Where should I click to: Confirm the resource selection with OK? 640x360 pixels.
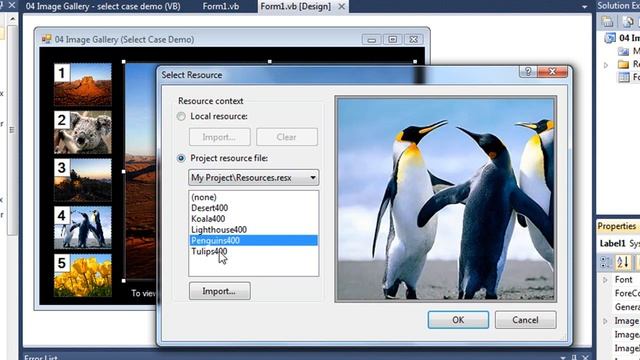(458, 320)
